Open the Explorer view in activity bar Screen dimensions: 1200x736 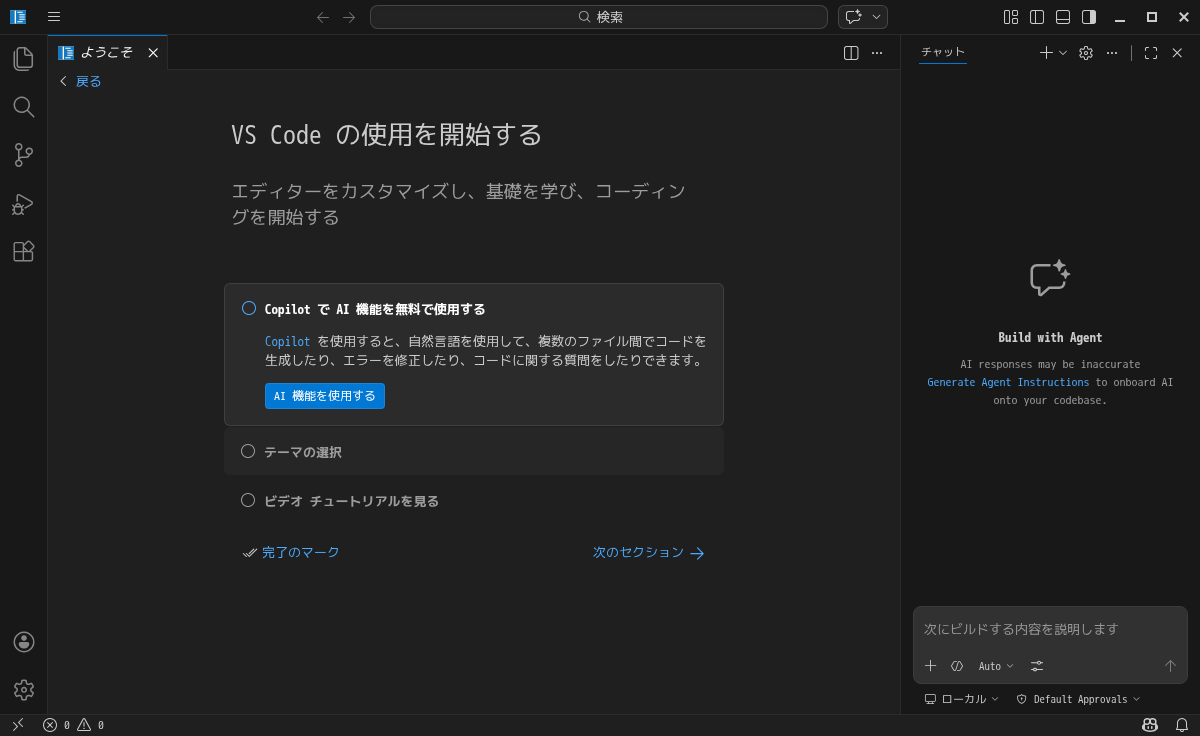click(x=24, y=59)
